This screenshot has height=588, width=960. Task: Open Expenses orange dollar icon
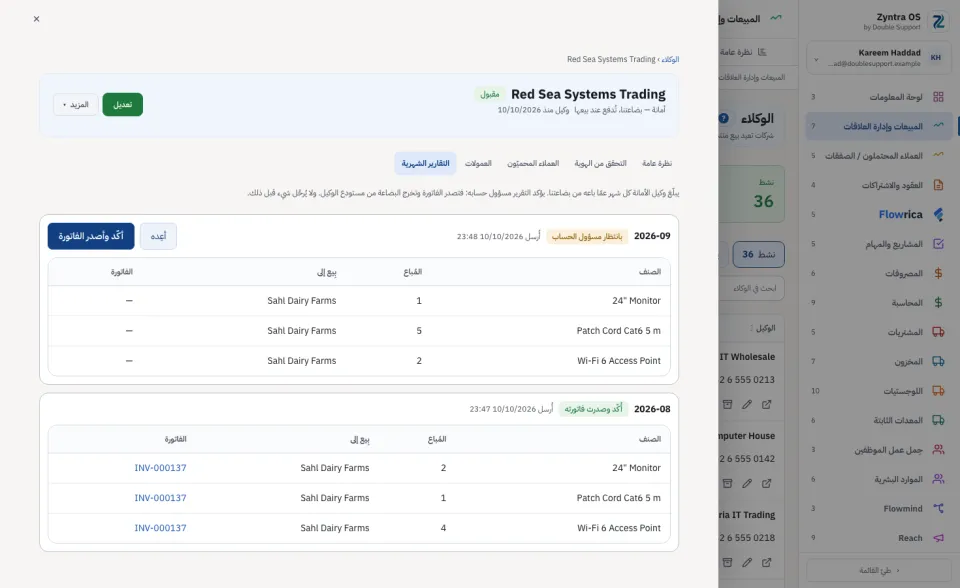[x=938, y=273]
